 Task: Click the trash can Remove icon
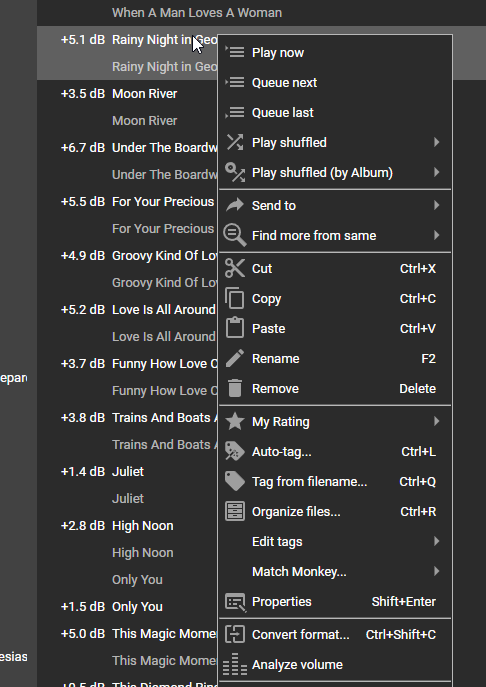[235, 388]
